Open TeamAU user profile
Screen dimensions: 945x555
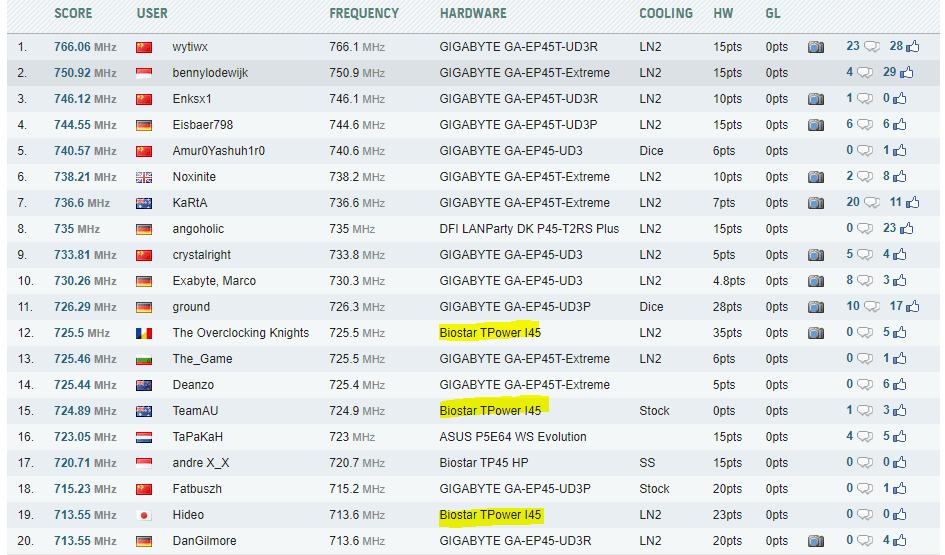pos(195,410)
